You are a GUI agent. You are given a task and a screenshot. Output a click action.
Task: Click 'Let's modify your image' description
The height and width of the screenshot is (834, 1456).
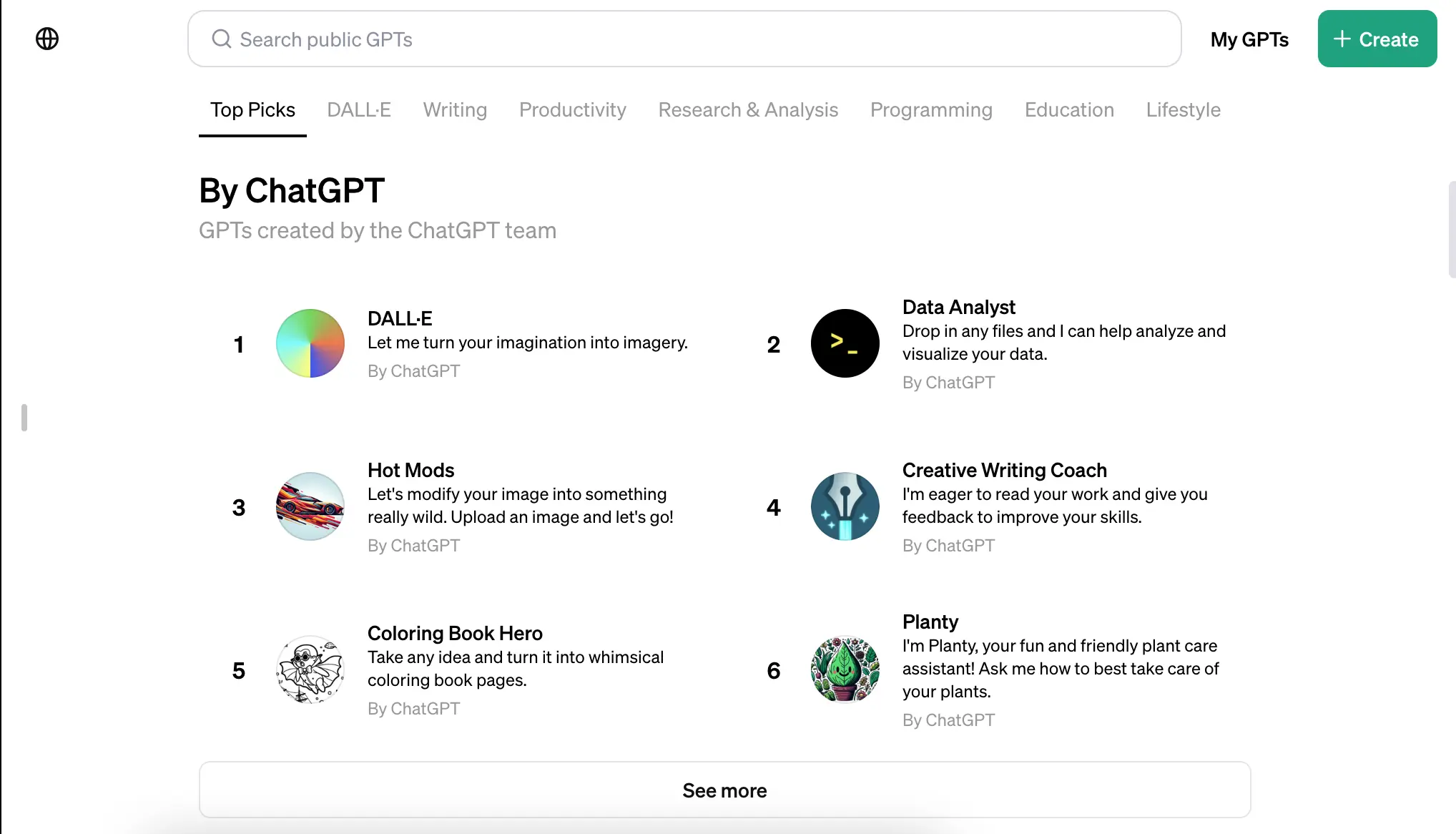pos(521,506)
